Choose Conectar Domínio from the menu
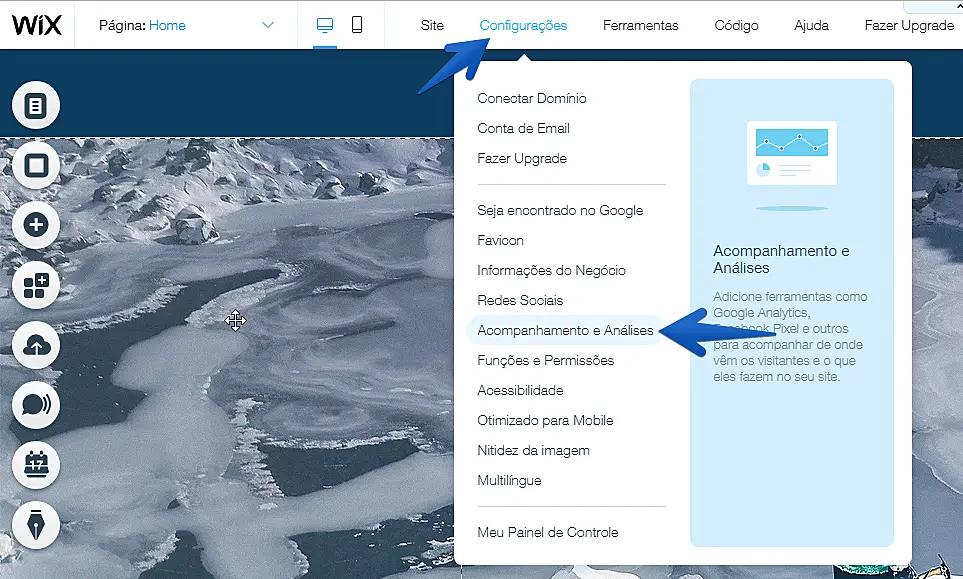This screenshot has width=963, height=579. click(532, 98)
